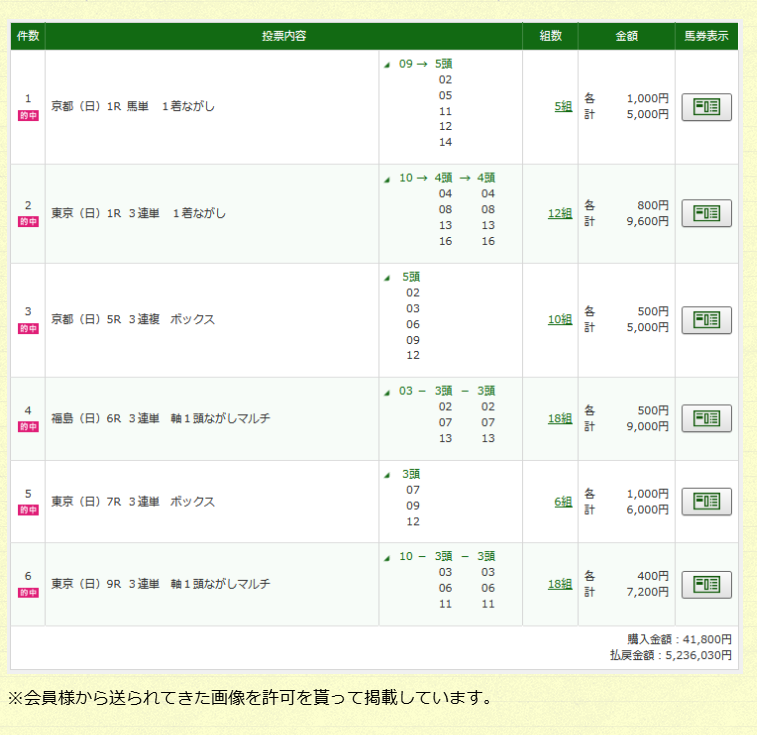
Task: Collapse the 10 − 3頭 − 3頭 selection
Action: click(x=388, y=557)
